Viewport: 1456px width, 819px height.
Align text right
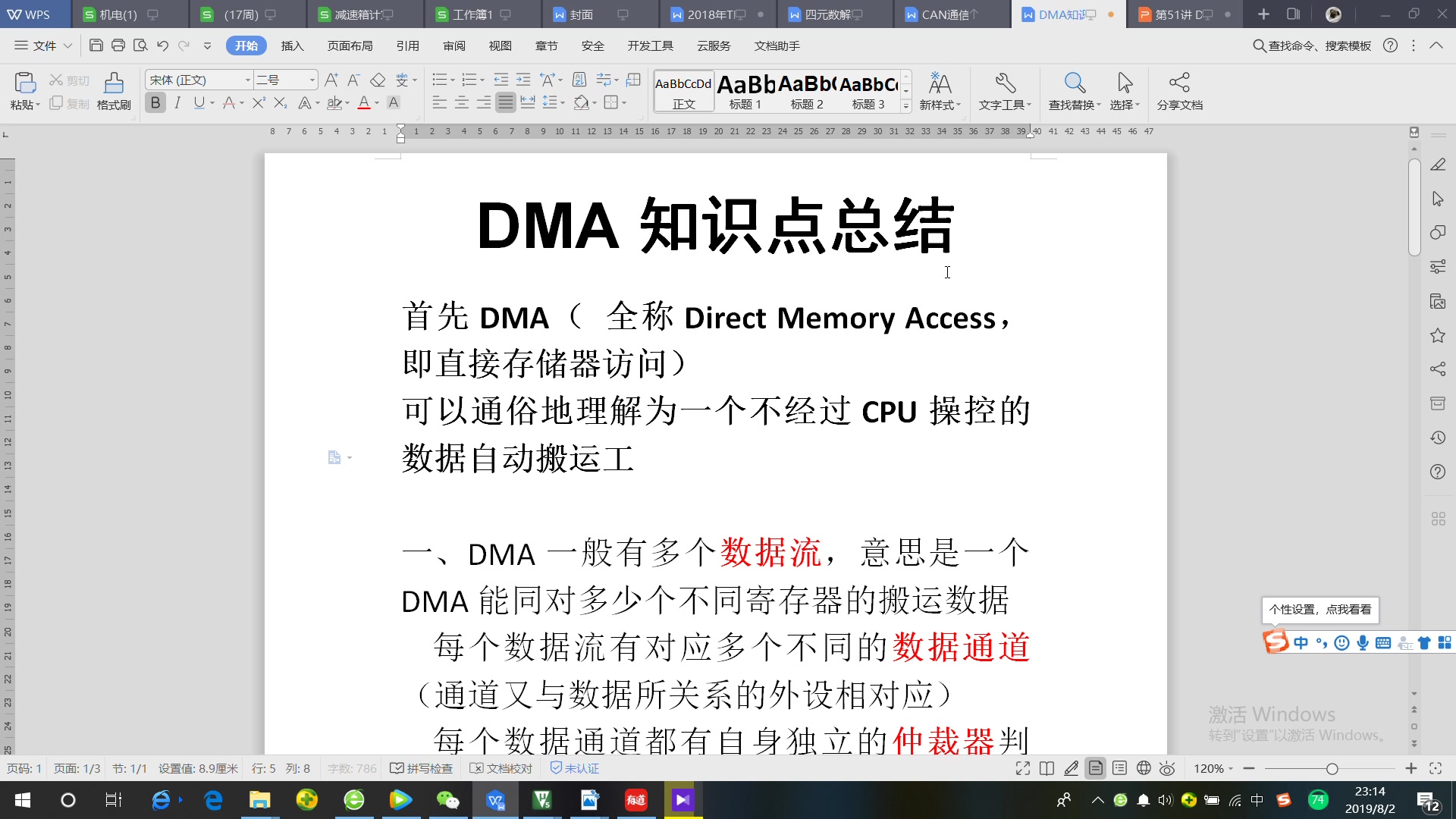tap(484, 102)
